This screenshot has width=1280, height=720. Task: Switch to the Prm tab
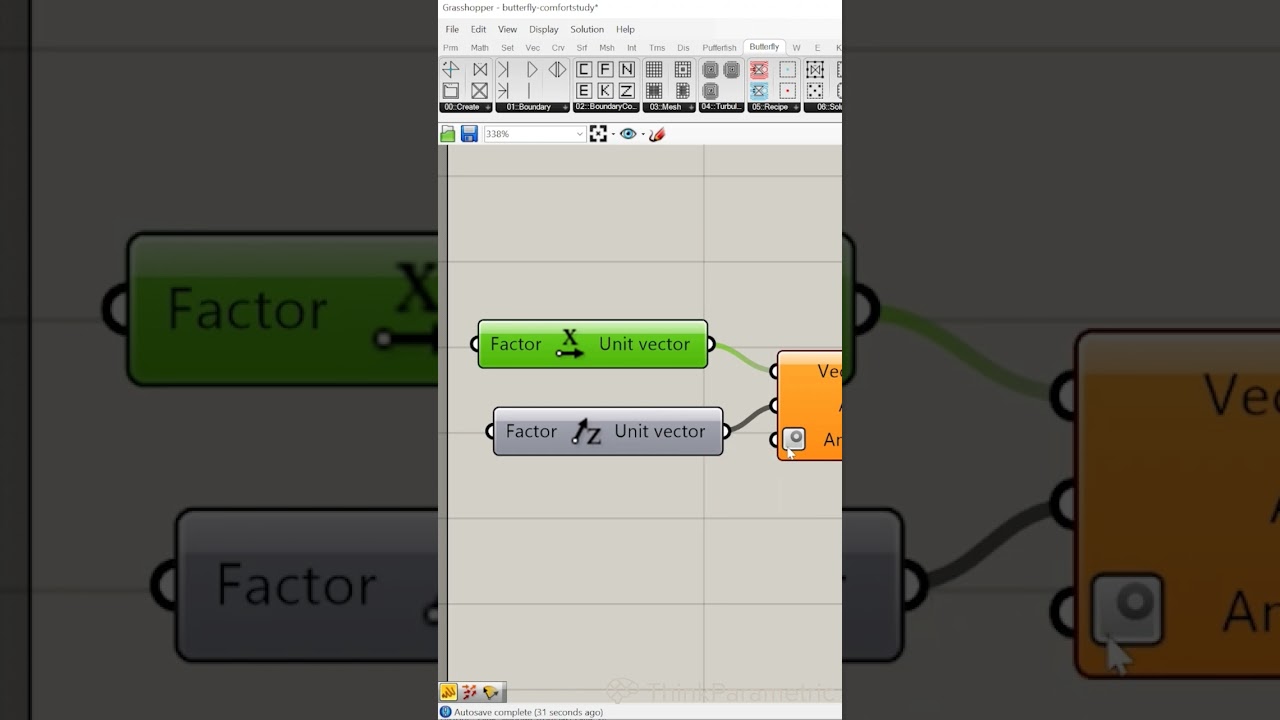coord(451,48)
